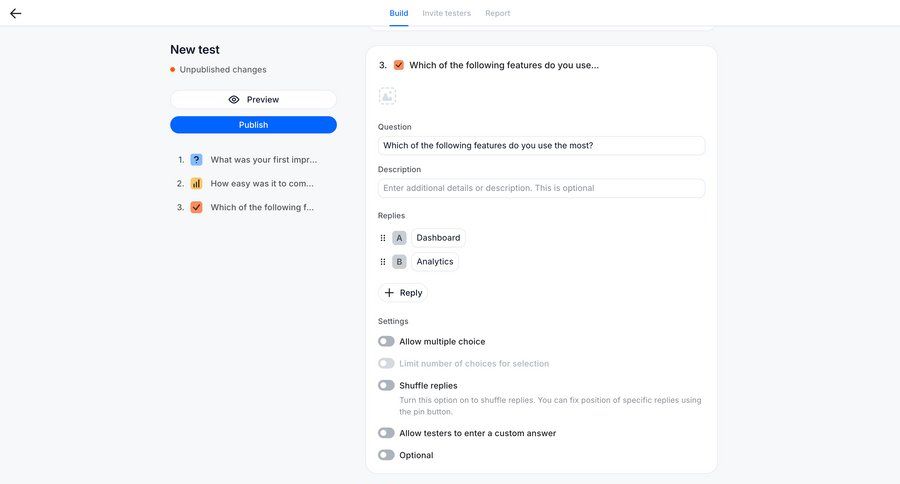
Task: Add a new Reply option
Action: point(403,293)
